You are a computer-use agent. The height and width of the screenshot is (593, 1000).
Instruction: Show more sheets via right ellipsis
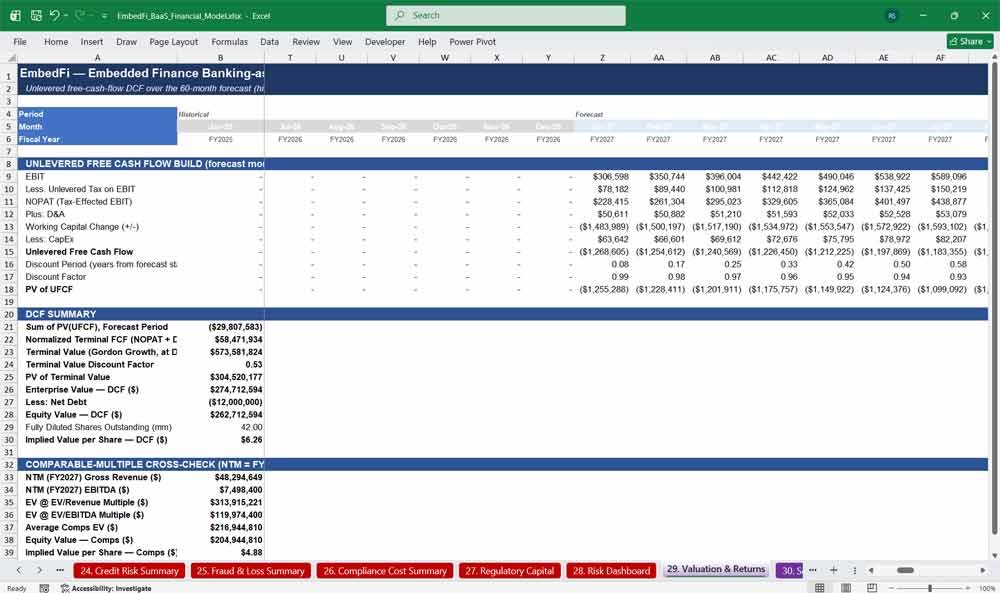click(x=812, y=570)
